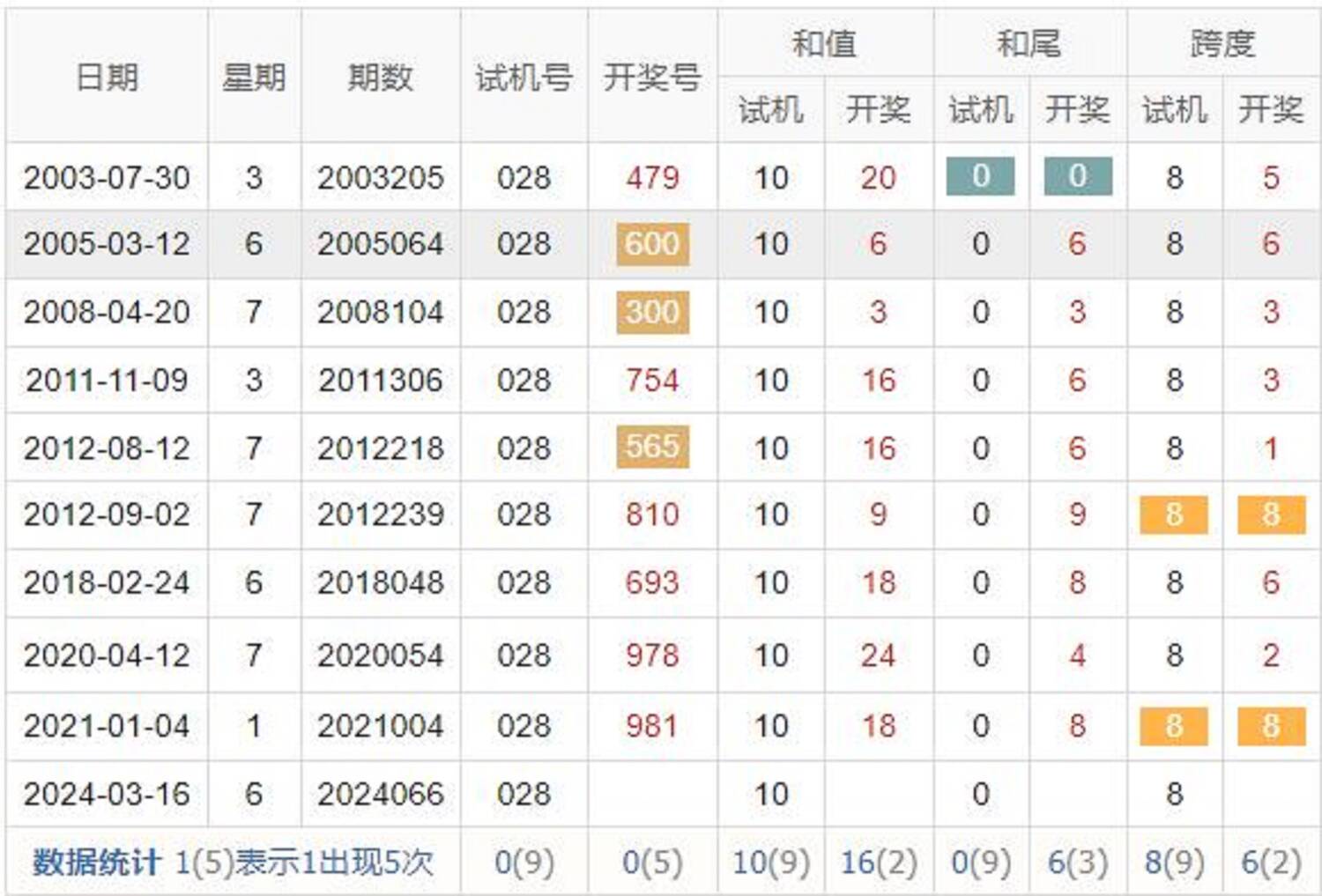Viewport: 1322px width, 896px height.
Task: Click the 和值 group header
Action: tap(825, 43)
